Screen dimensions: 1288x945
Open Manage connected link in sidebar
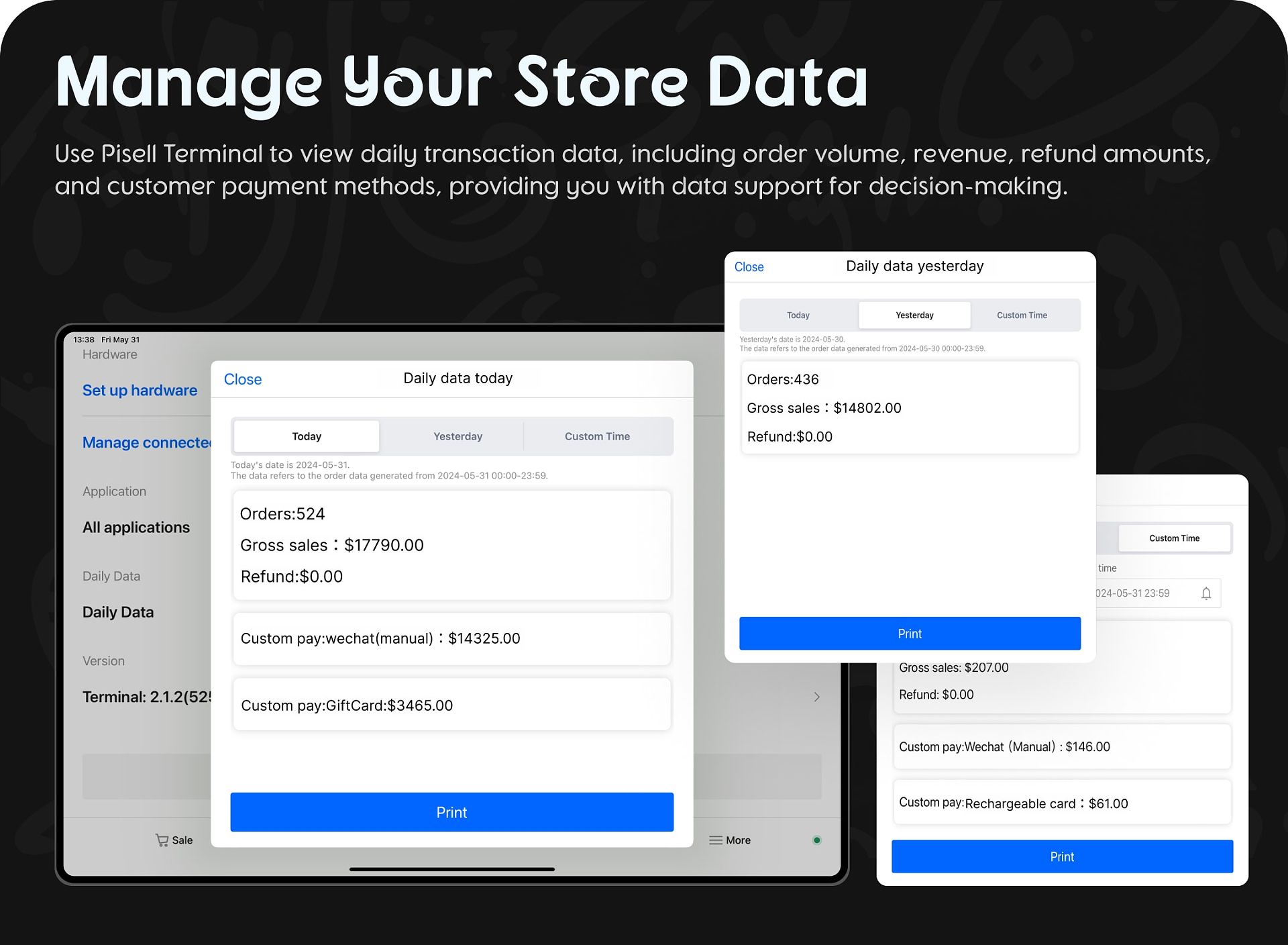click(x=147, y=443)
